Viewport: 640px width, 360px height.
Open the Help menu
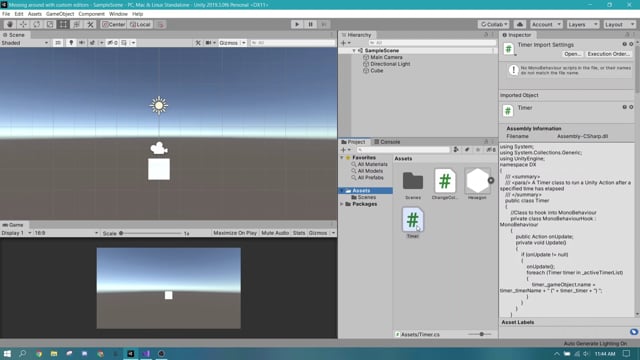[138, 14]
